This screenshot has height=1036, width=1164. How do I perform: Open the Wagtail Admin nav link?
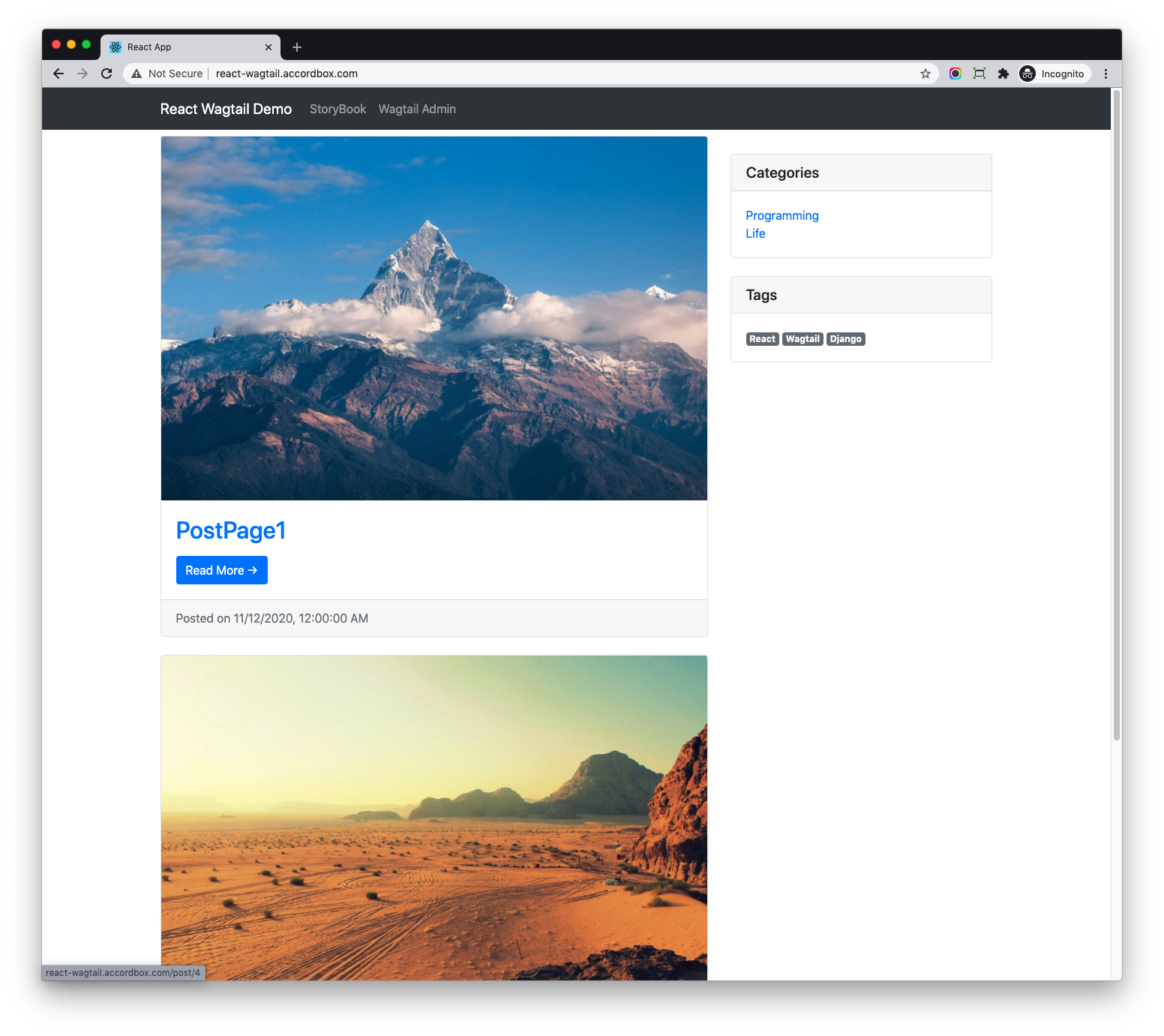coord(417,109)
